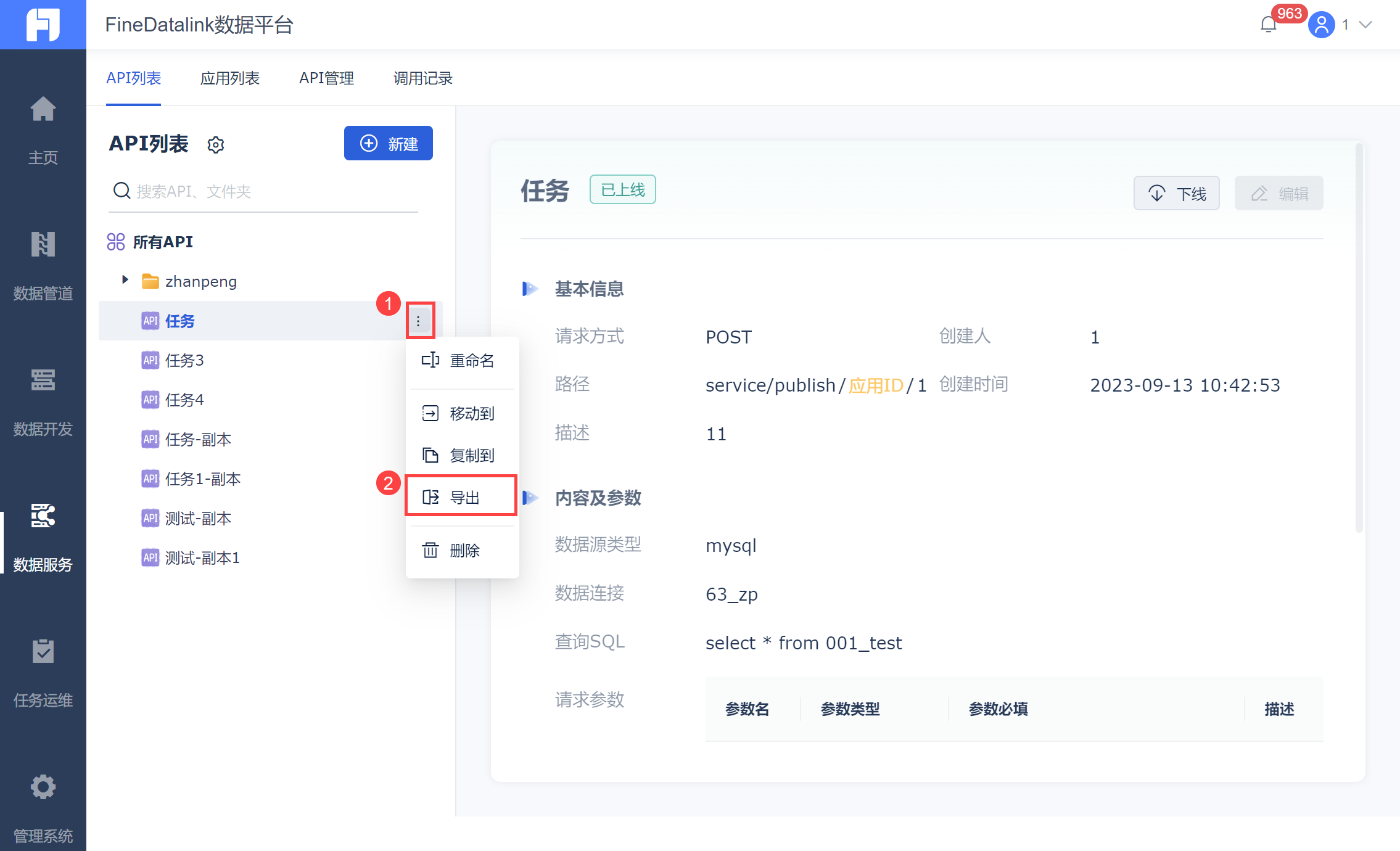
Task: Expand the zhanpeng folder
Action: coord(125,281)
